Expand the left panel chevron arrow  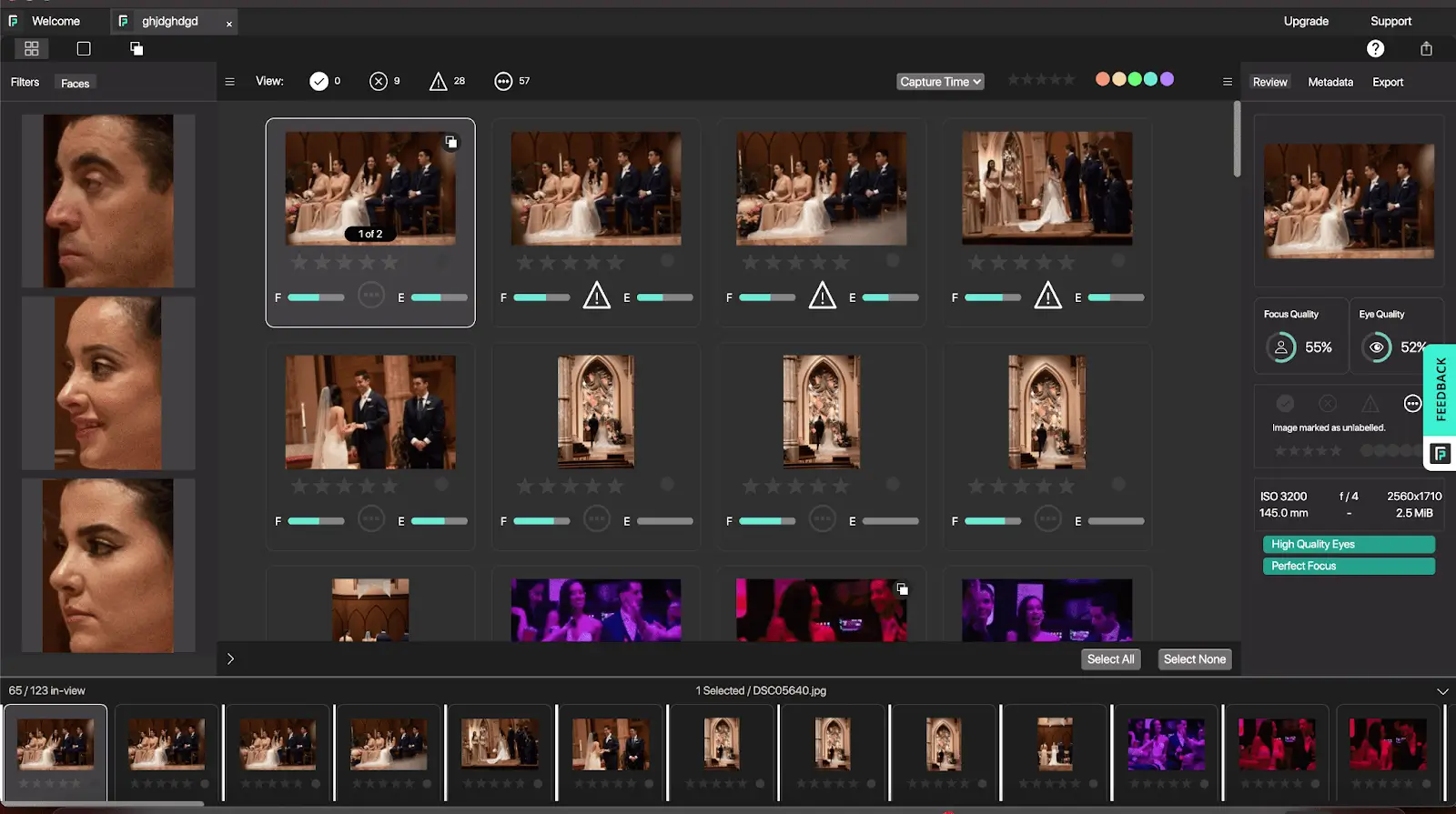(x=230, y=659)
